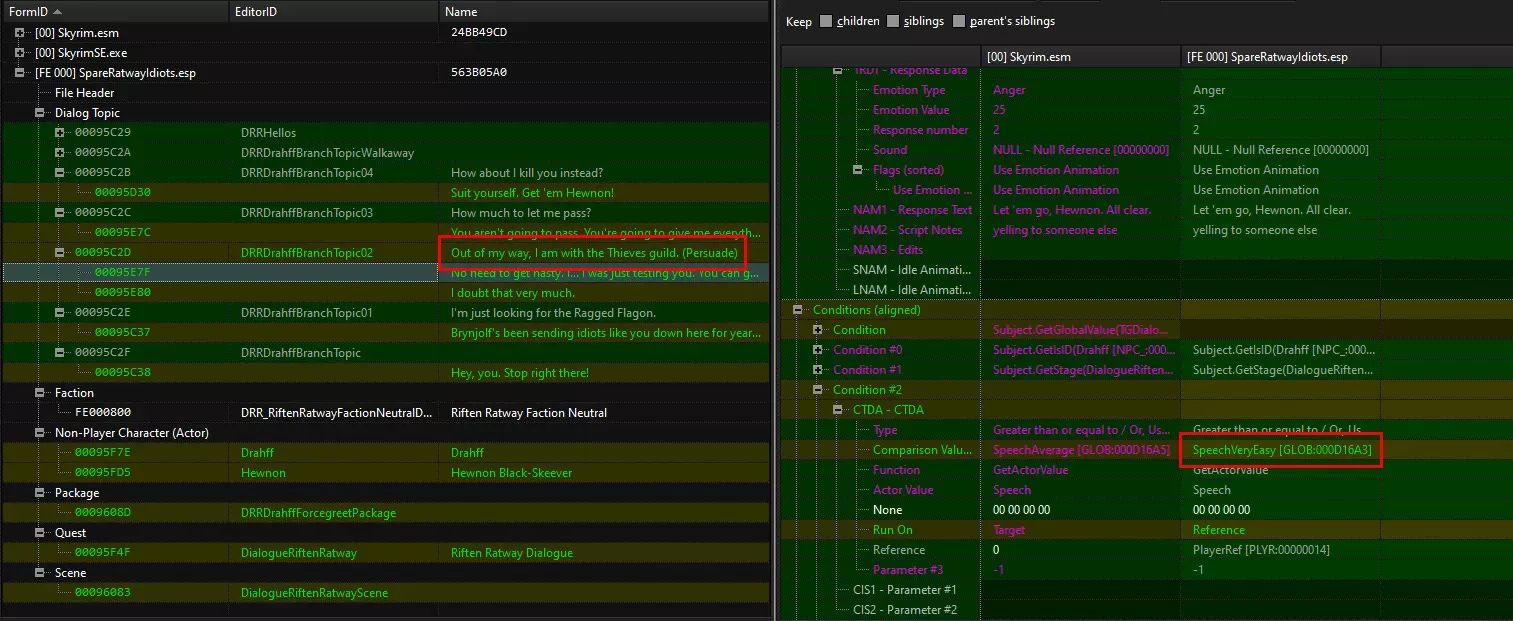Select the highlighted record 00095E7F

(x=385, y=273)
